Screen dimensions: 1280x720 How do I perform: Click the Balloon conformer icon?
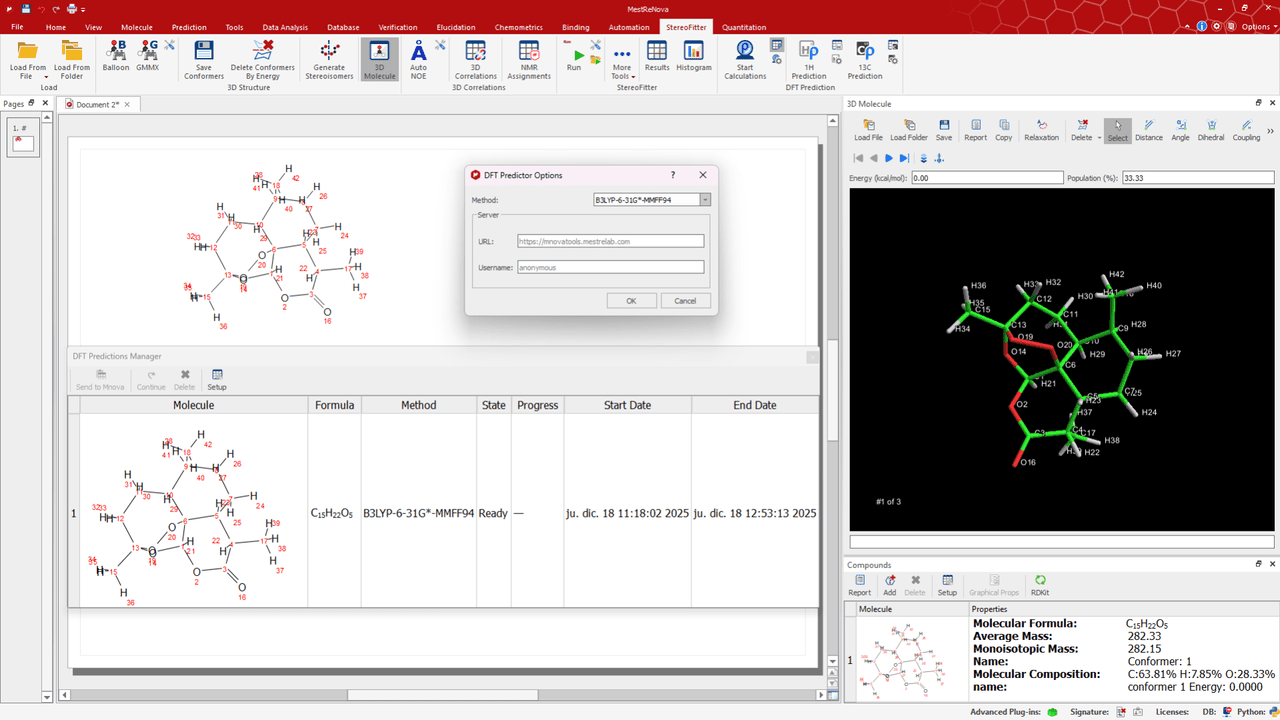116,58
